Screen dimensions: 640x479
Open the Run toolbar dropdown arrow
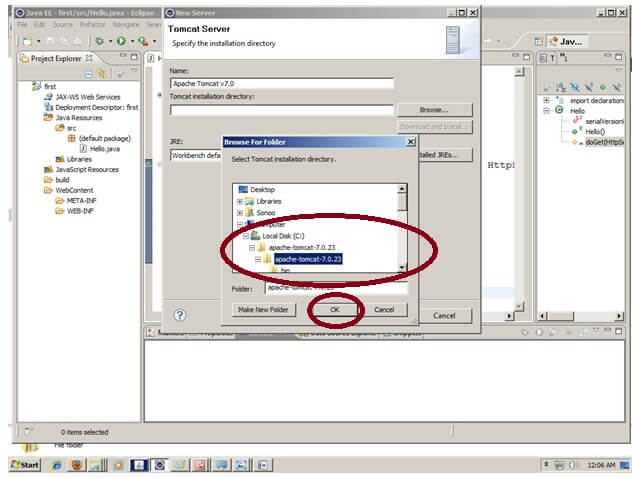pyautogui.click(x=132, y=41)
